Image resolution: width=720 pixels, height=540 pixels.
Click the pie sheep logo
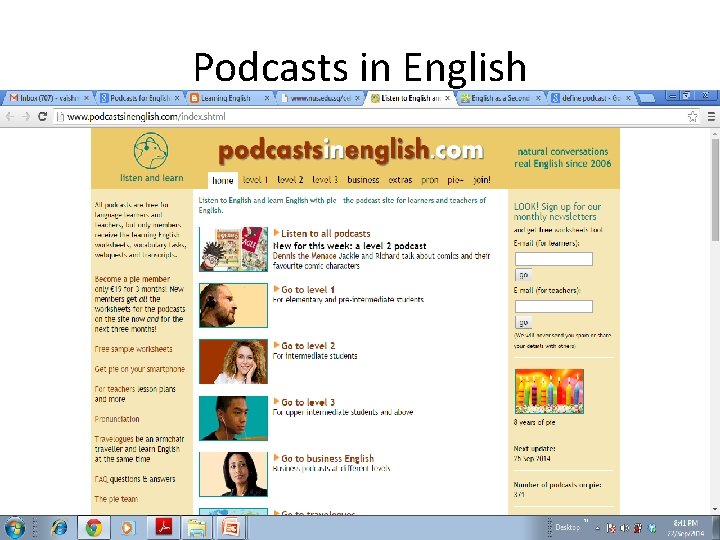(151, 151)
